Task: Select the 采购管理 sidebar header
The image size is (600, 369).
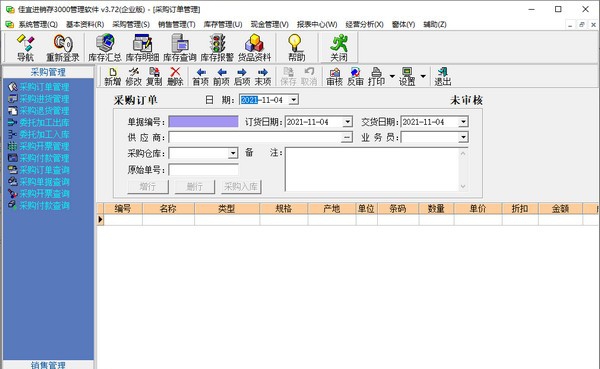Action: 48,72
